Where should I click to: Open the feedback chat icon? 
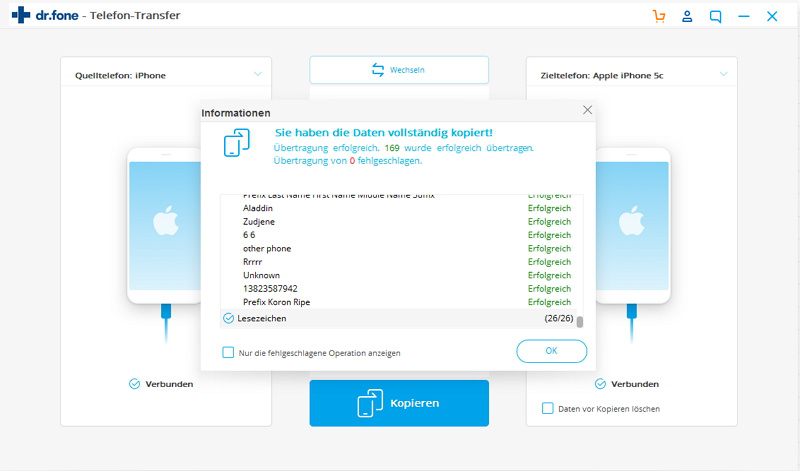(715, 16)
